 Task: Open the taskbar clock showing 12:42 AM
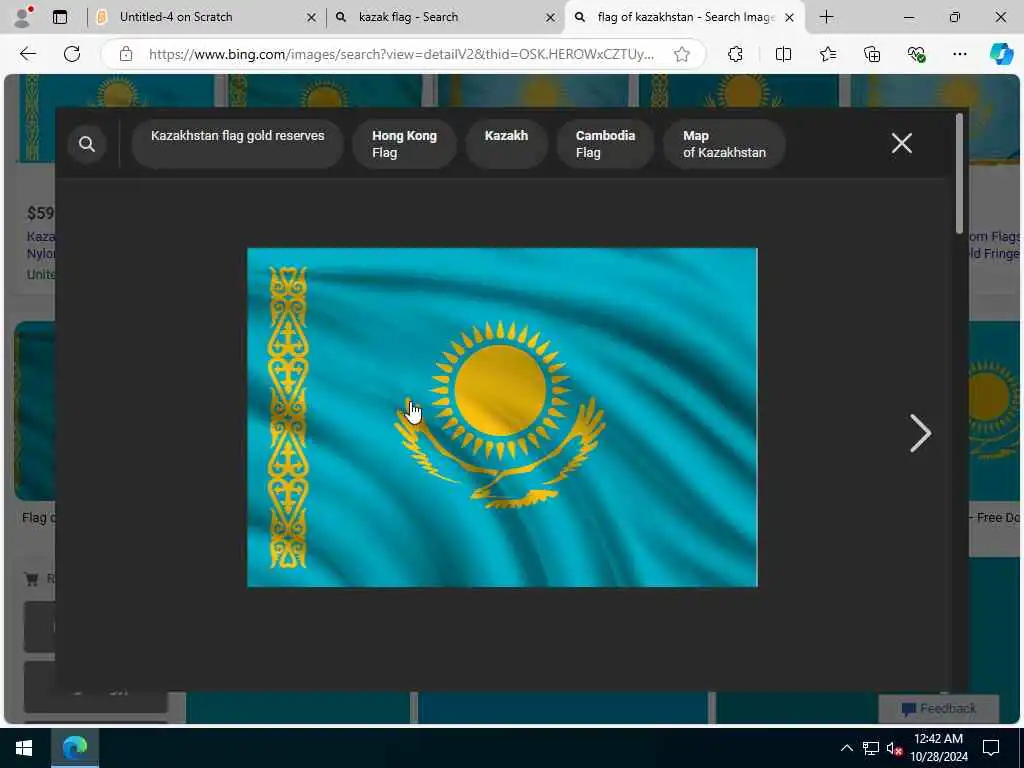[x=938, y=748]
